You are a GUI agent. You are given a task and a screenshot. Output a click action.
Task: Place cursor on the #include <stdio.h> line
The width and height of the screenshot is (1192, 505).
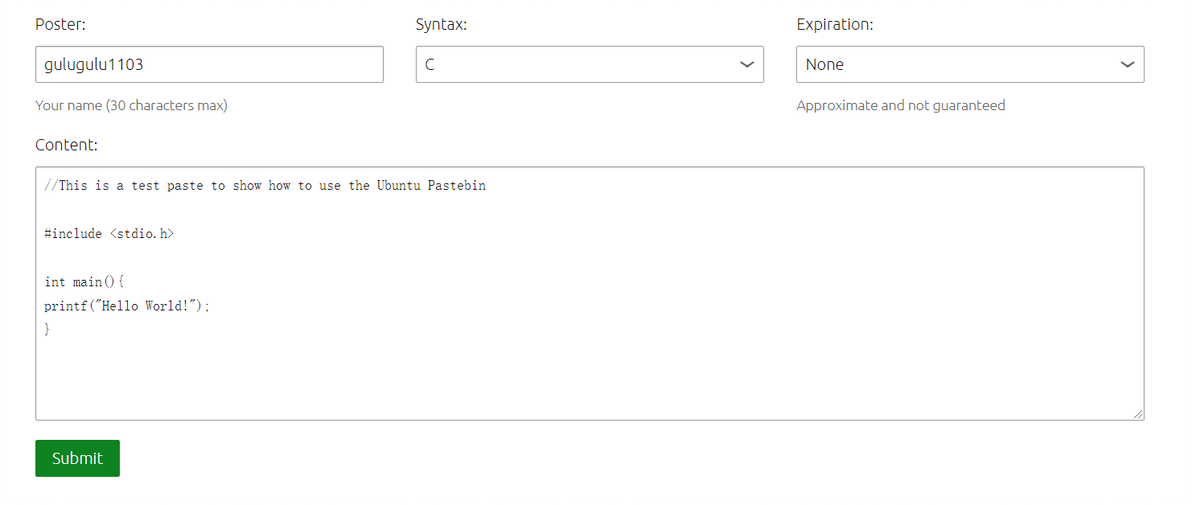click(110, 234)
